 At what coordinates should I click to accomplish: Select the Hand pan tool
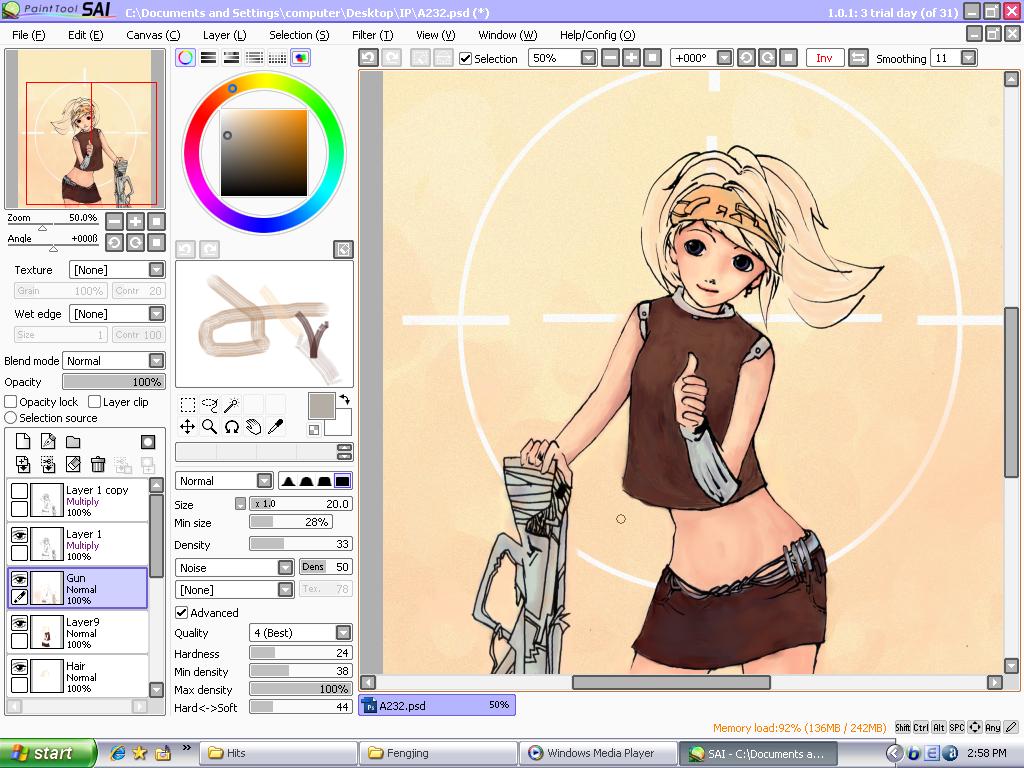pyautogui.click(x=253, y=427)
